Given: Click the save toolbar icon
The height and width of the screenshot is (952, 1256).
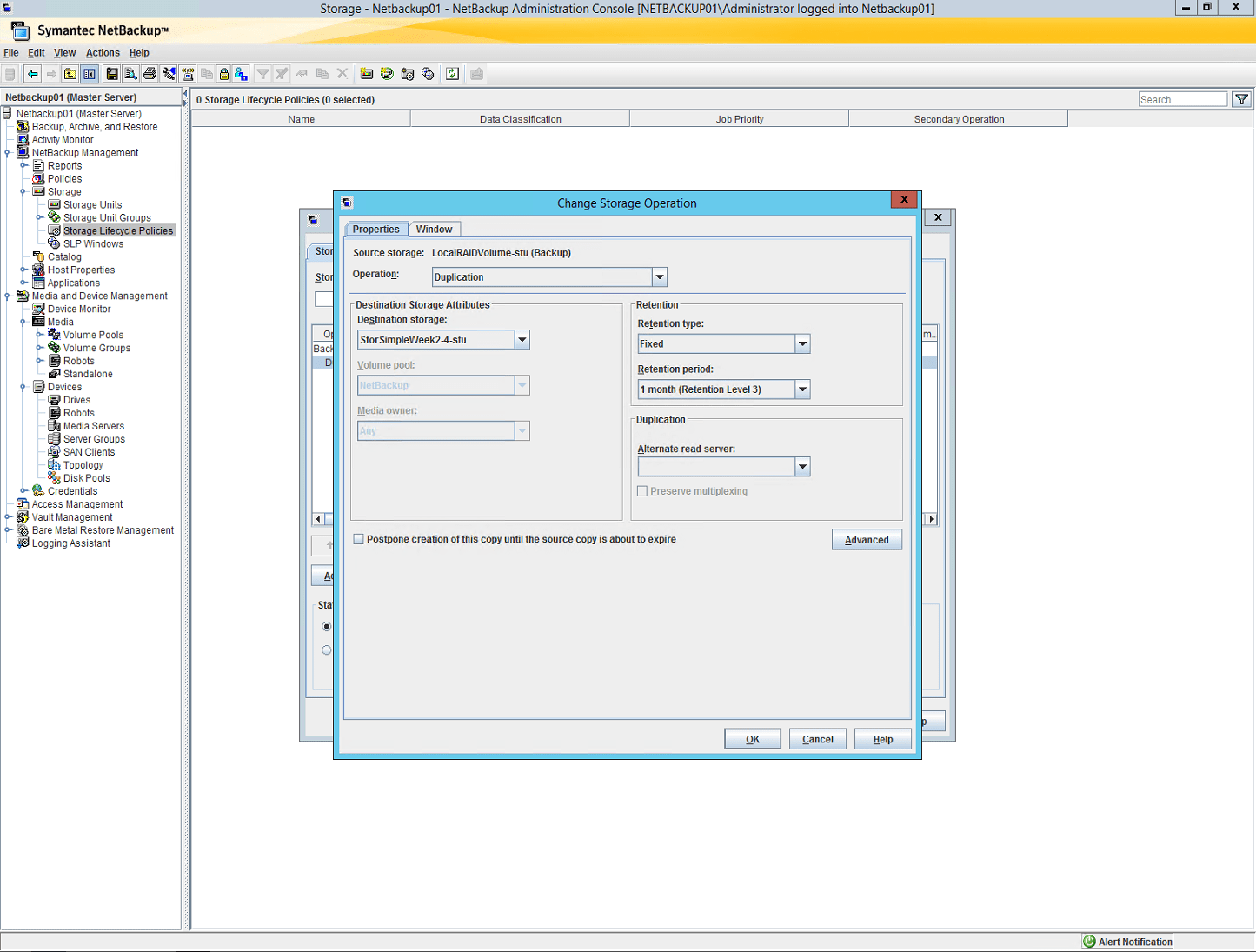Looking at the screenshot, I should pyautogui.click(x=111, y=73).
